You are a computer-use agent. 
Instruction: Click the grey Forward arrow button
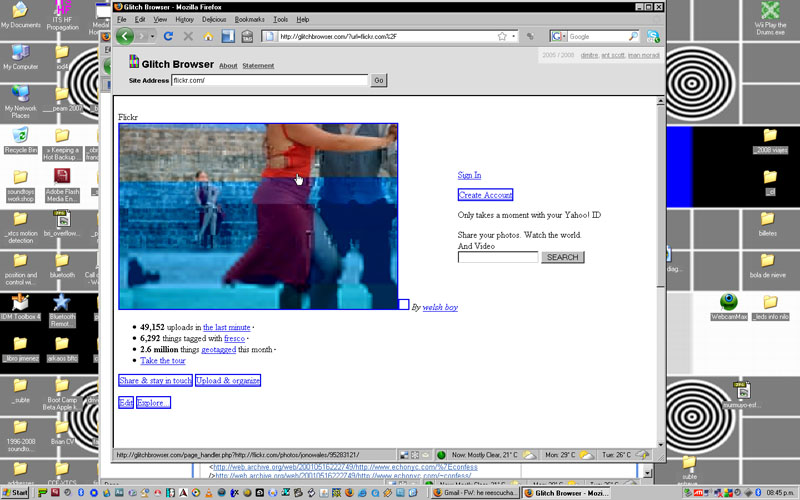pyautogui.click(x=143, y=36)
